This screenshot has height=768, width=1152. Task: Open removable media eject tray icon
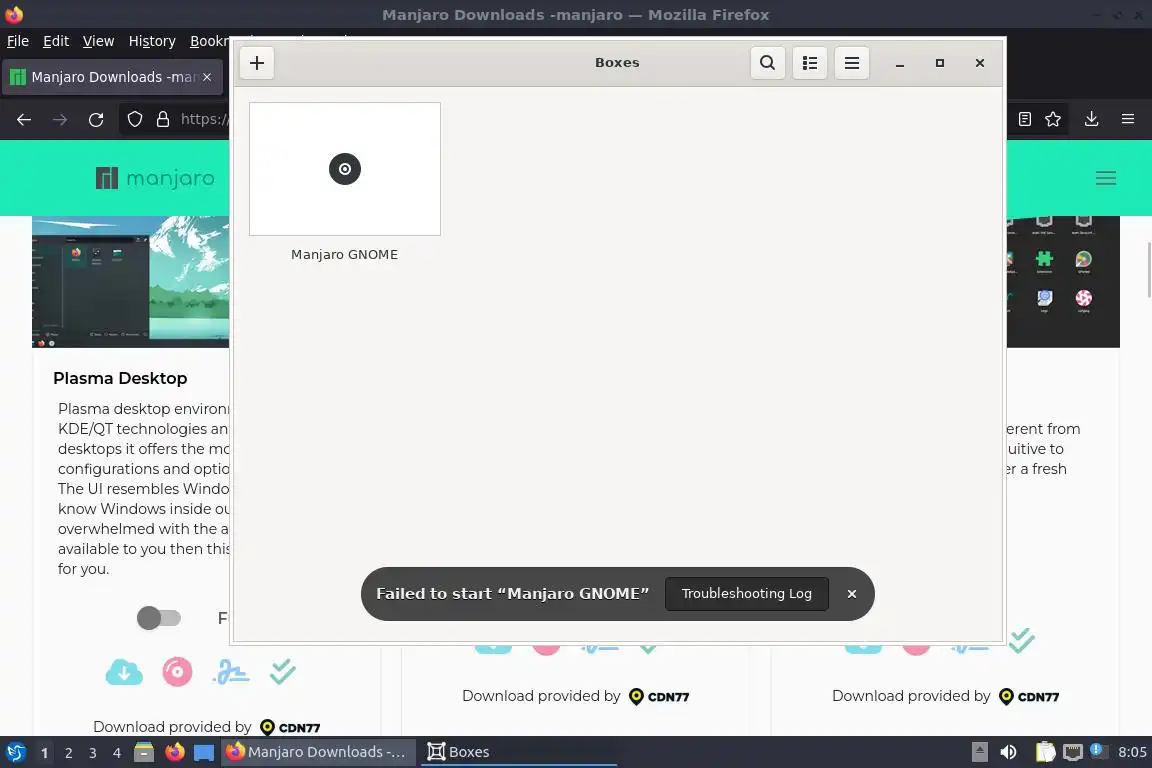coord(979,753)
